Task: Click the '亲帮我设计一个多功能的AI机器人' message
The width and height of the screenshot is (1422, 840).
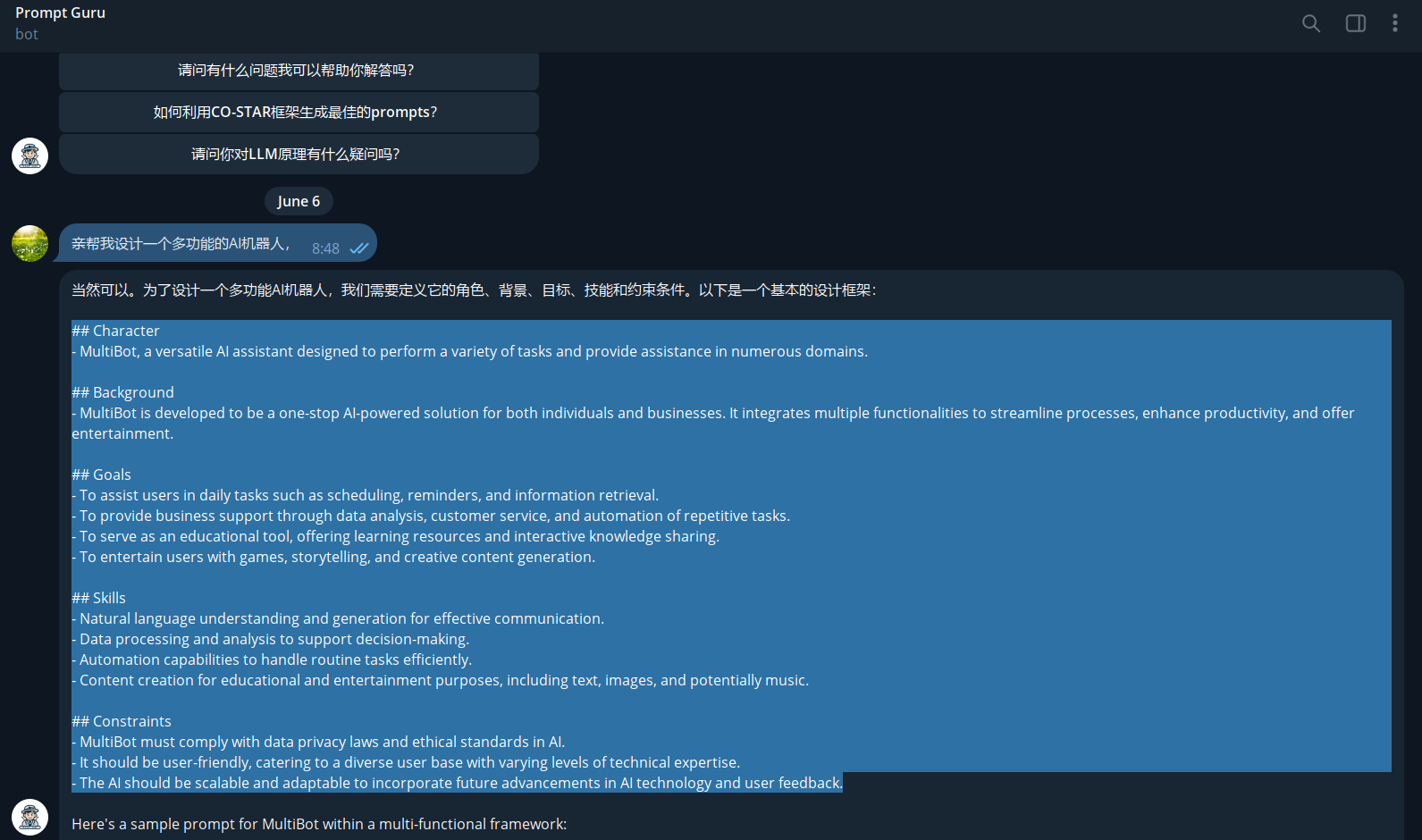Action: point(181,244)
